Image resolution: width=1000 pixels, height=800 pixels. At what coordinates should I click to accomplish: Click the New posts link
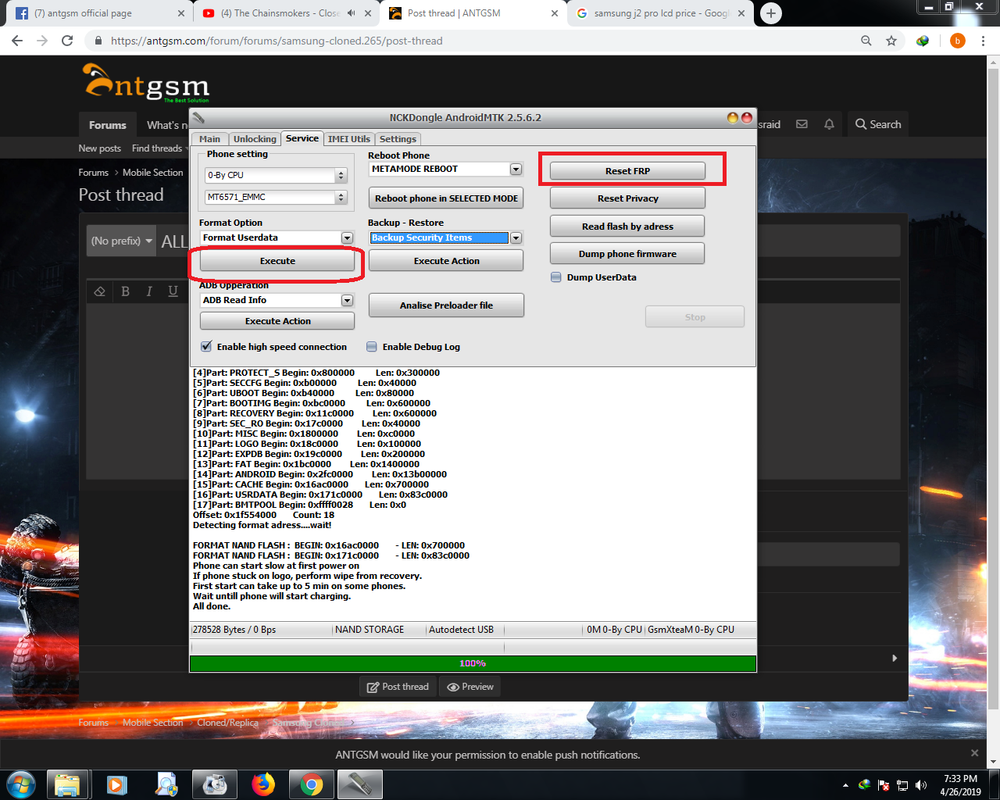tap(99, 148)
